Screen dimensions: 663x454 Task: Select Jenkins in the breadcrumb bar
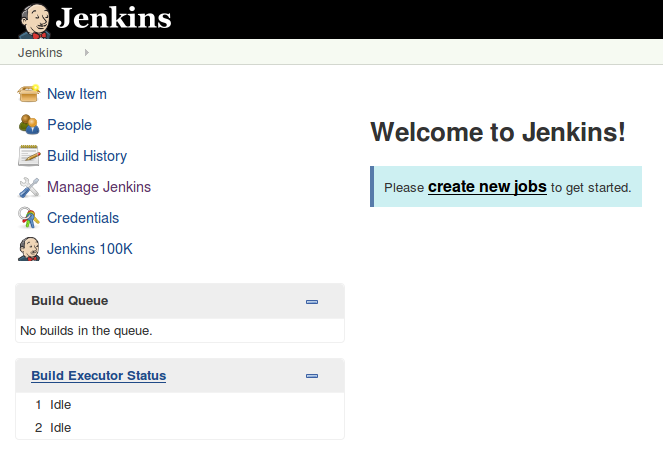point(40,52)
